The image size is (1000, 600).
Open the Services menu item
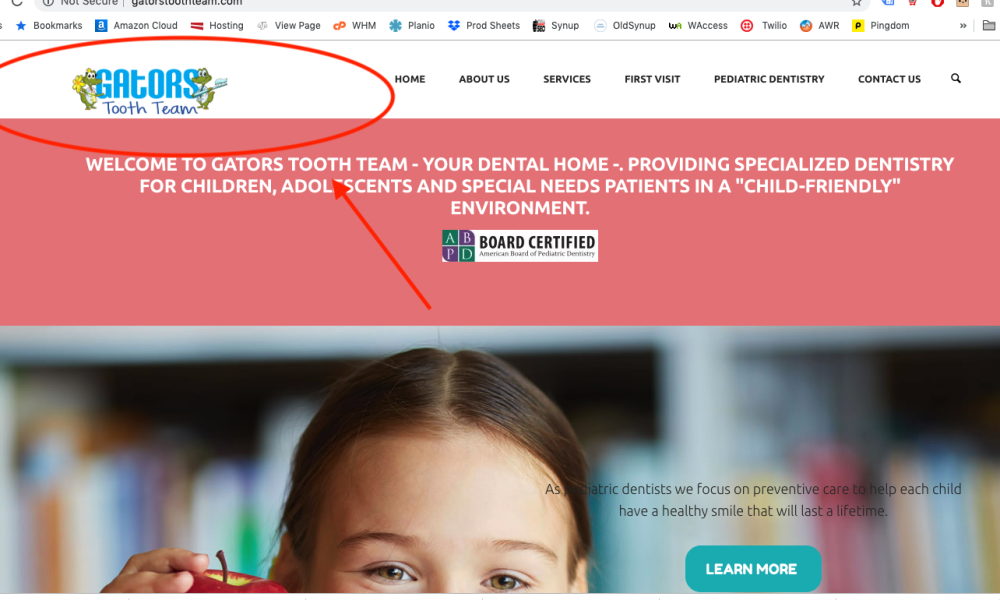567,79
